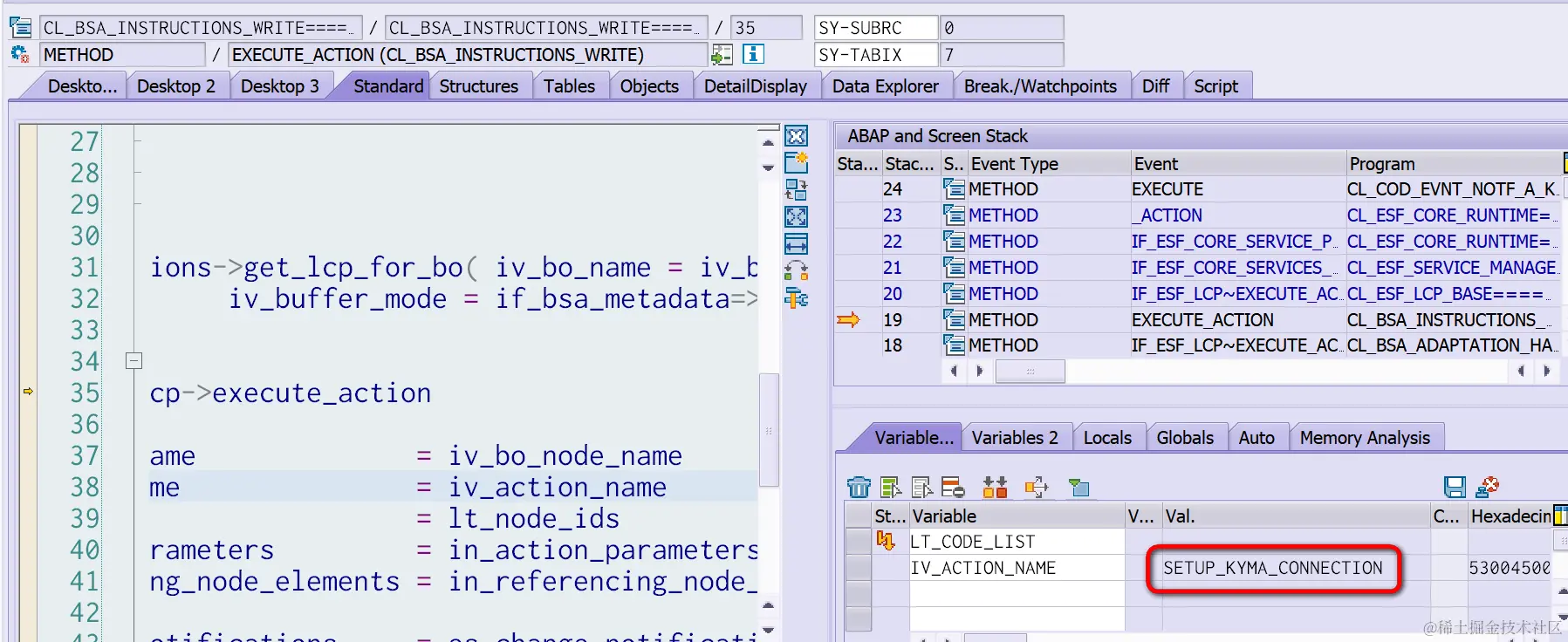The width and height of the screenshot is (1568, 642).
Task: Click the line number field showing 35
Action: (766, 28)
